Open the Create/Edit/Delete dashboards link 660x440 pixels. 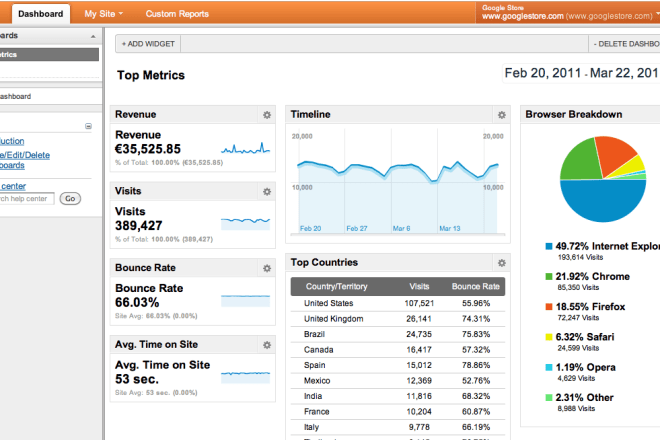25,160
